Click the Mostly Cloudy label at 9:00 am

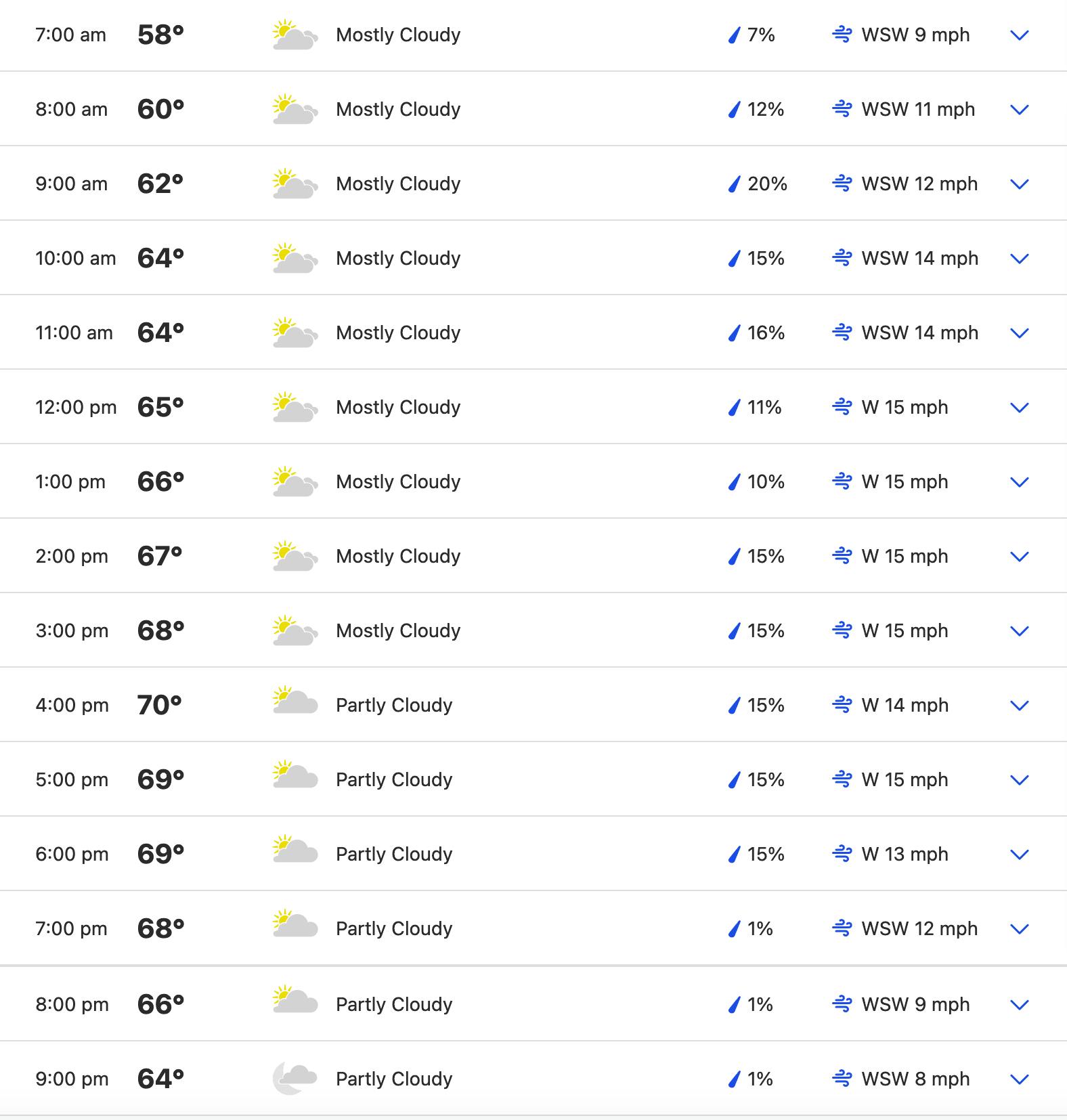point(398,184)
